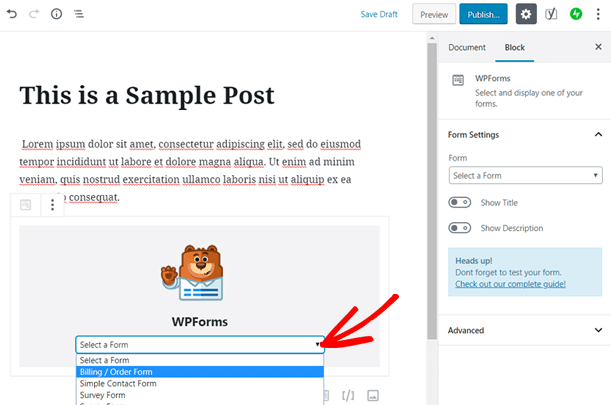The width and height of the screenshot is (611, 405).
Task: Click the Preview button
Action: point(434,14)
